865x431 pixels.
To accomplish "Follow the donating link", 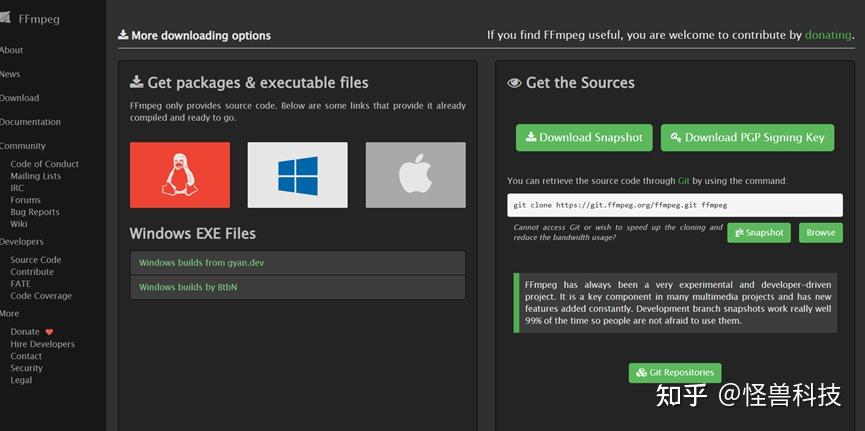I will tap(828, 35).
